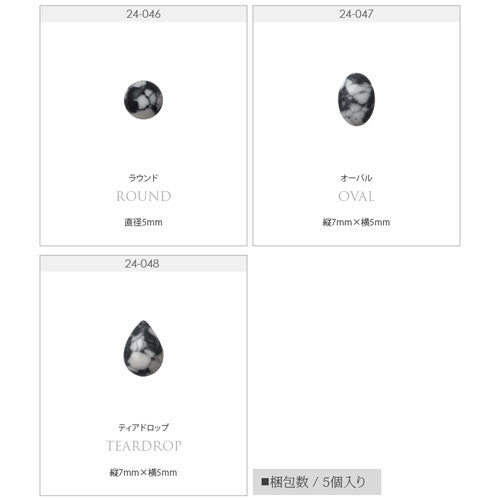Screen dimensions: 500x500
Task: Click the oval 縦7mm×横5mm size text
Action: pyautogui.click(x=356, y=222)
